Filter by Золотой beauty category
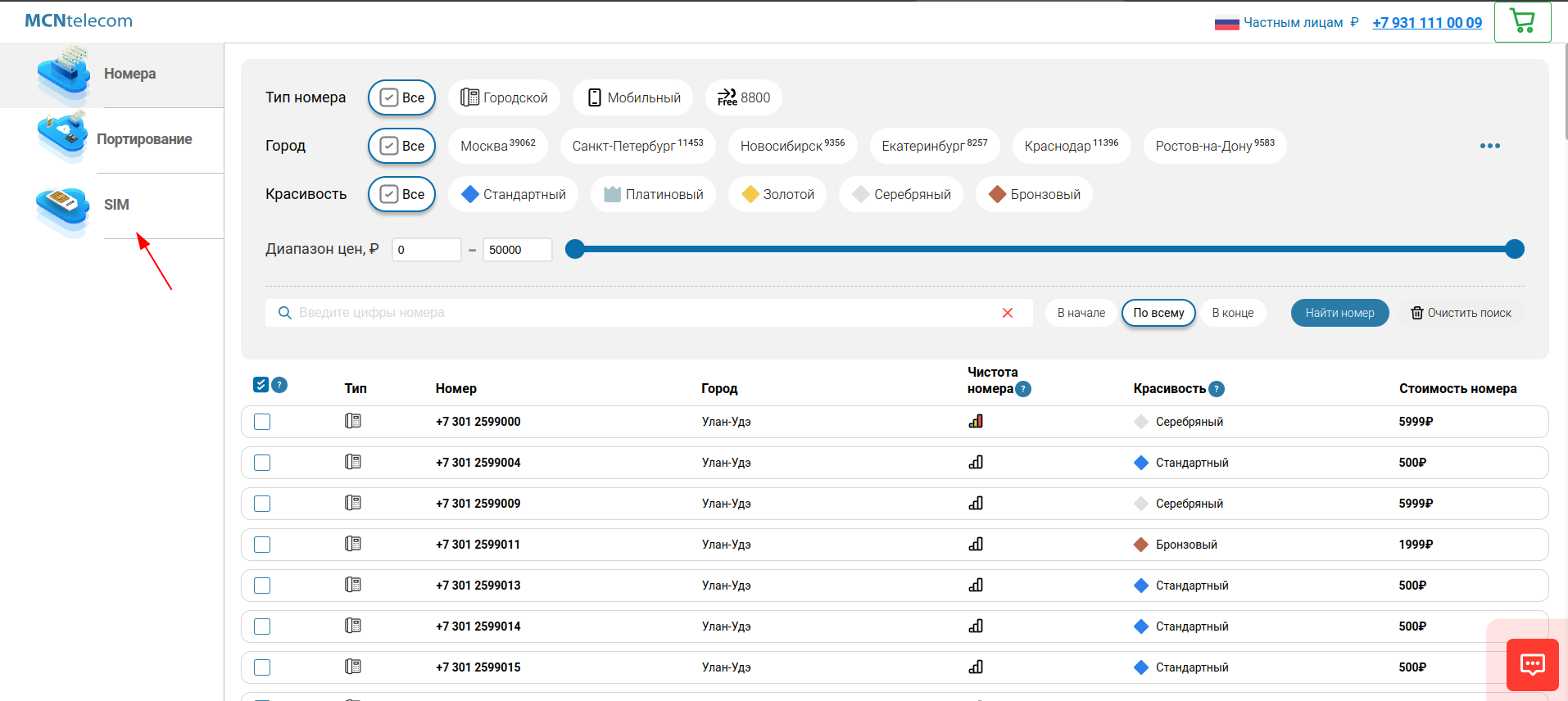The image size is (1568, 701). pos(777,194)
